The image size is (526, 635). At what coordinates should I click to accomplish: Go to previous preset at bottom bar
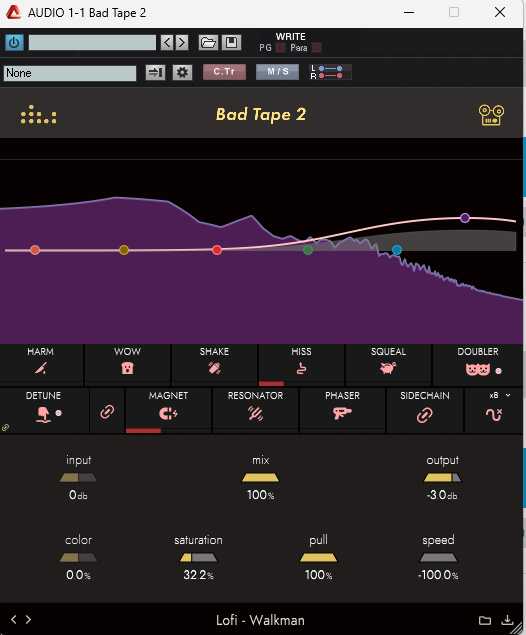[14, 619]
